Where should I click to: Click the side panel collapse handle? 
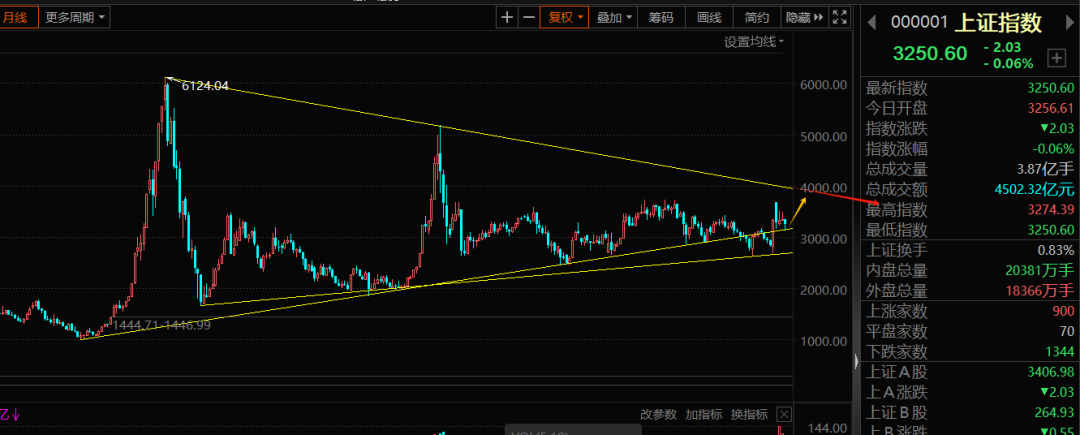pos(857,359)
